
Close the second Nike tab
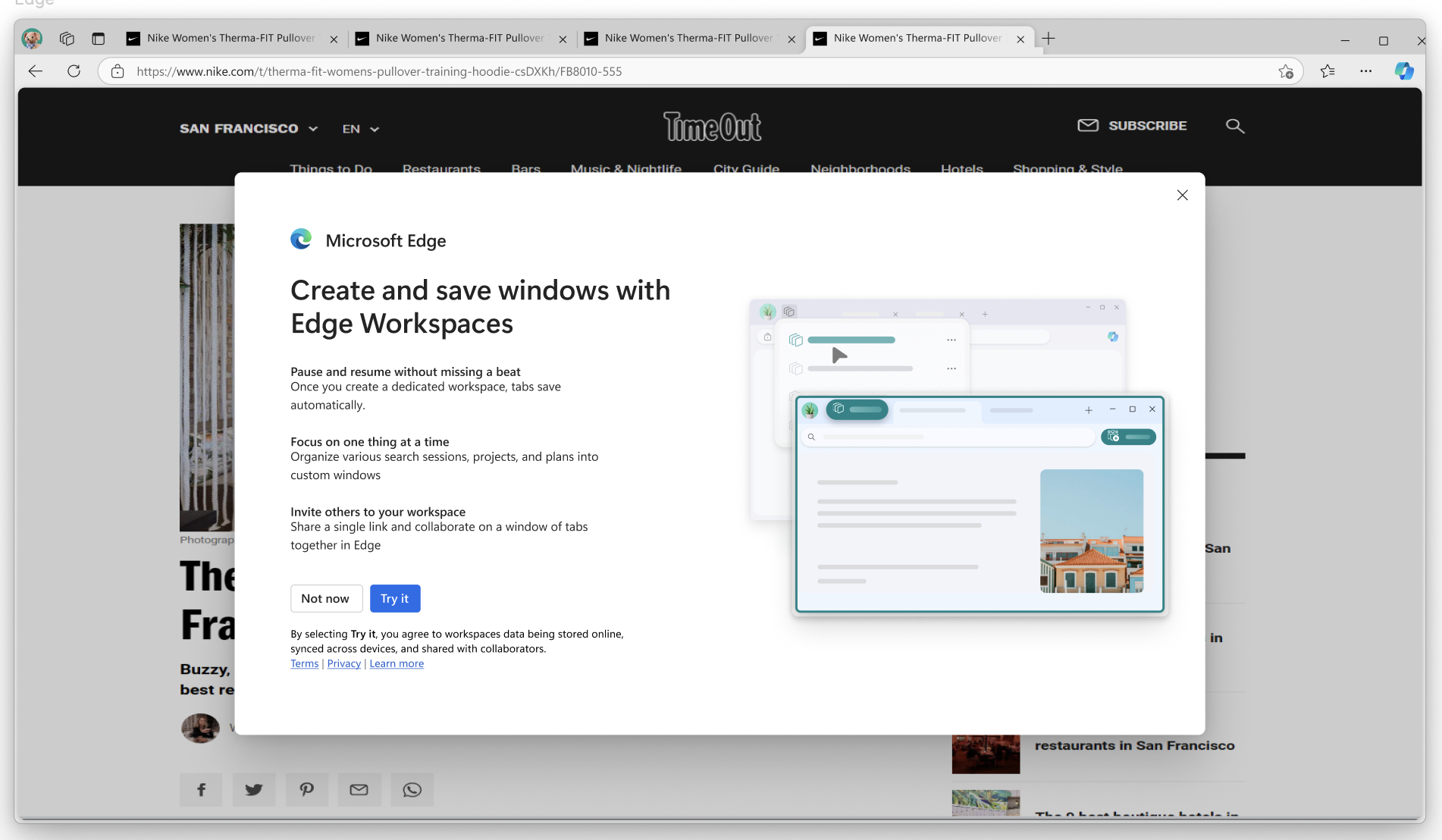click(x=563, y=39)
